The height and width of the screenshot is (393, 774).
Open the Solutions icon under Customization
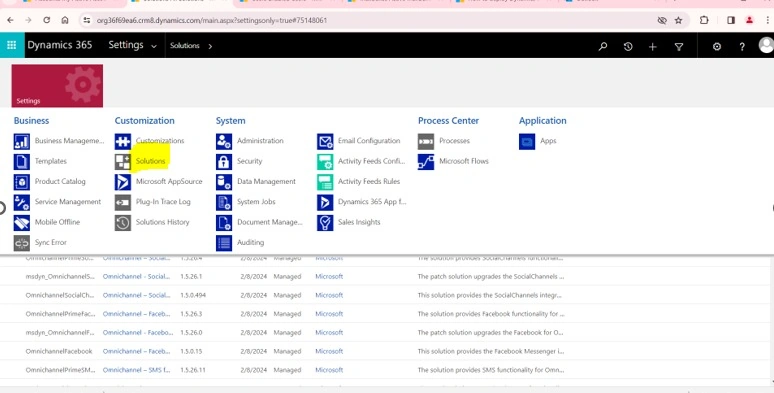[123, 161]
